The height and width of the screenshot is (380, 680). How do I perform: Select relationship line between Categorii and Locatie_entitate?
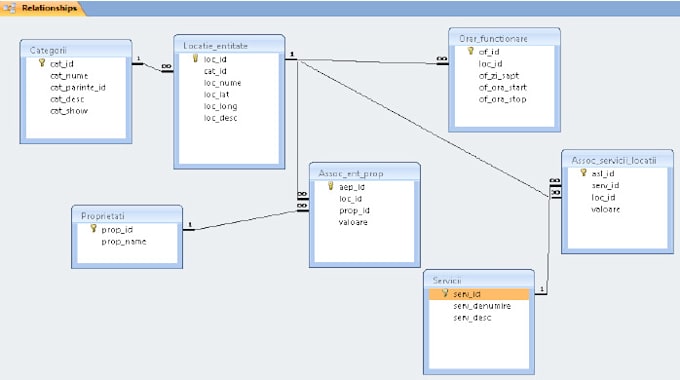pos(153,67)
